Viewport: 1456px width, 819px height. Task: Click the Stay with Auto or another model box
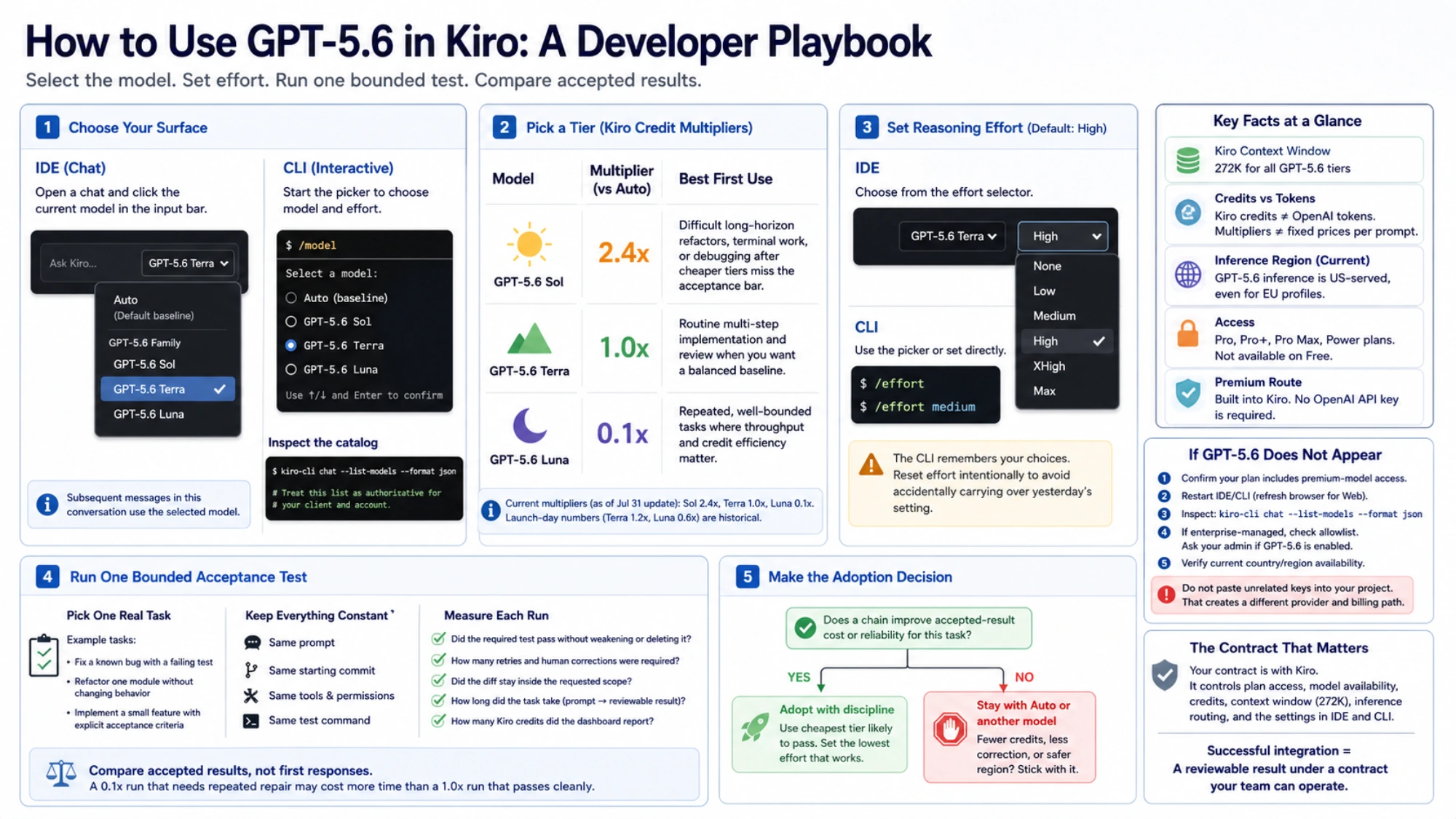tap(1010, 737)
